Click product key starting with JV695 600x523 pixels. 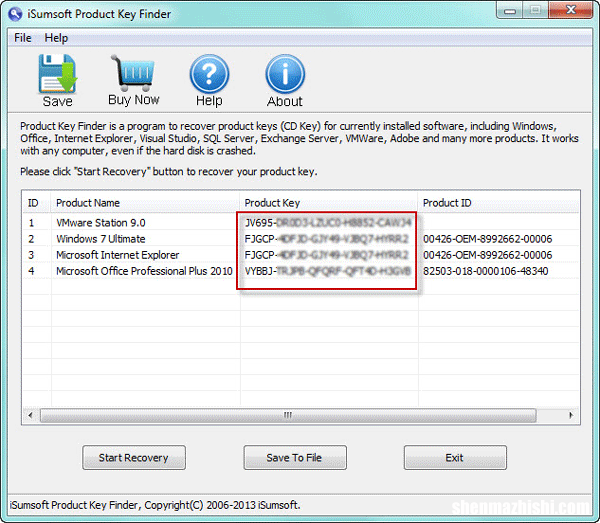(328, 223)
